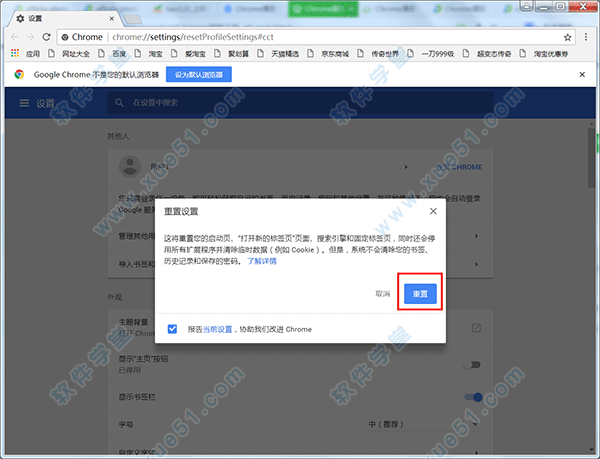Click the settings search magnifier icon
Image resolution: width=600 pixels, height=459 pixels.
coord(119,103)
